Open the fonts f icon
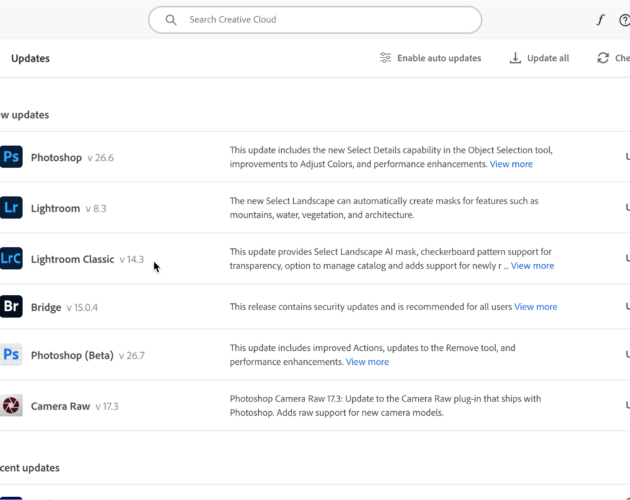The image size is (630, 500). tap(600, 20)
